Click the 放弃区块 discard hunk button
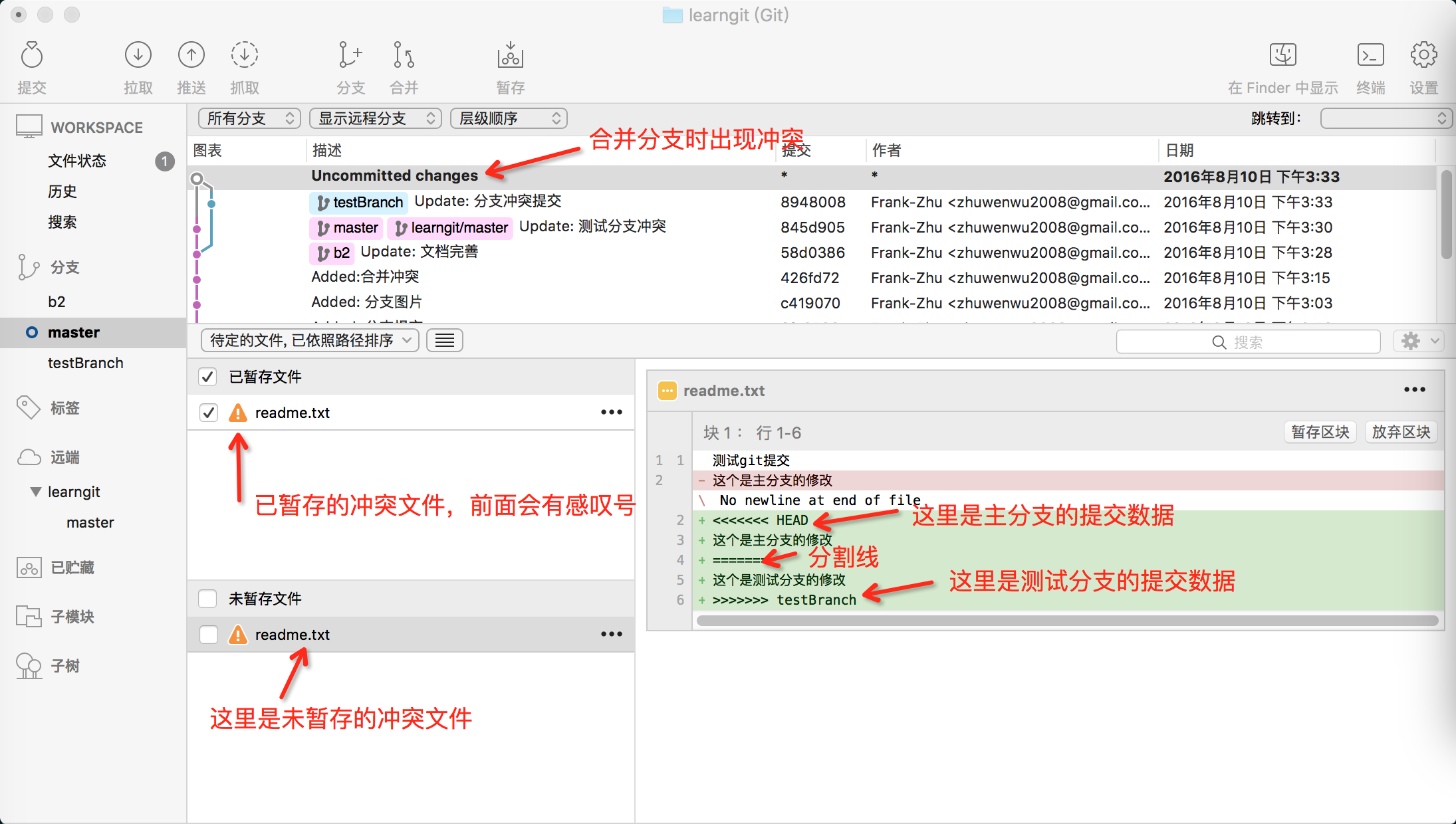Image resolution: width=1456 pixels, height=824 pixels. click(1401, 433)
